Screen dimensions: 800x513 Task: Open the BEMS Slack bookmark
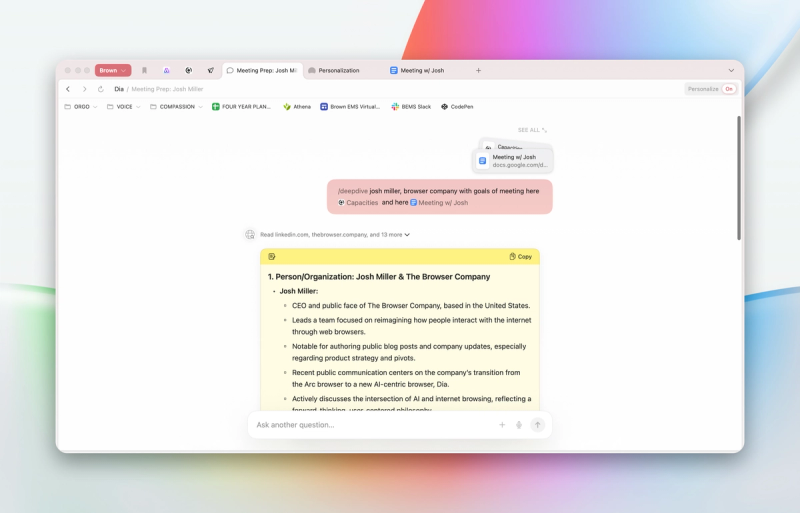(411, 107)
